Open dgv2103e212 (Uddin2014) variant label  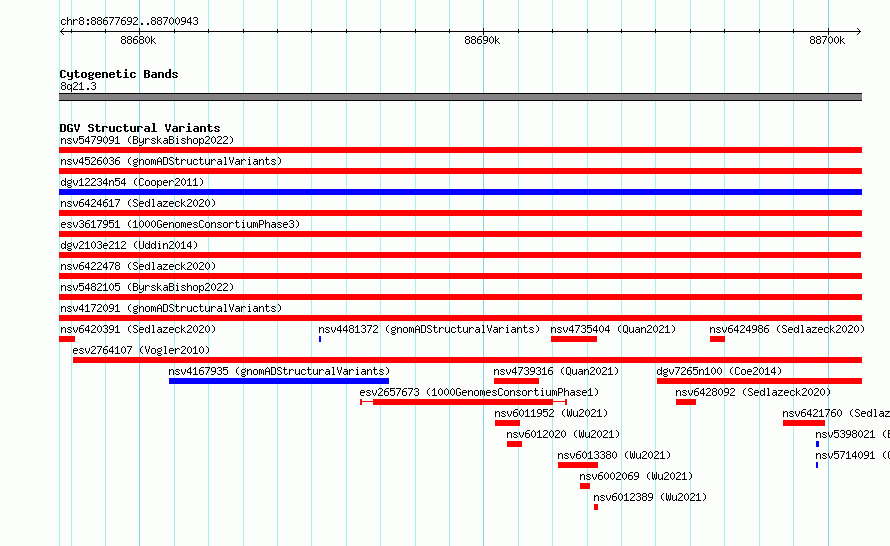point(129,245)
